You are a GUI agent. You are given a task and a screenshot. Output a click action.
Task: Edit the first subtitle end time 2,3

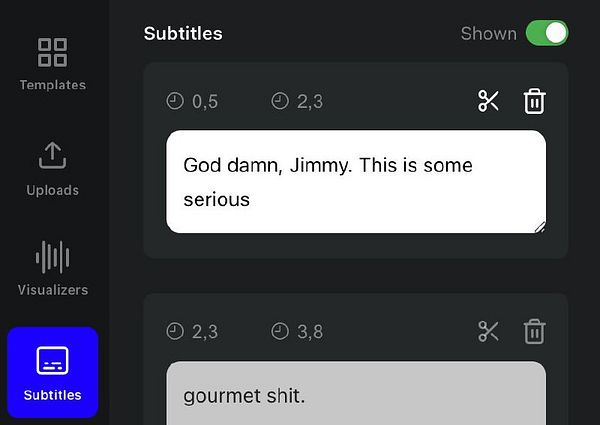pos(310,101)
